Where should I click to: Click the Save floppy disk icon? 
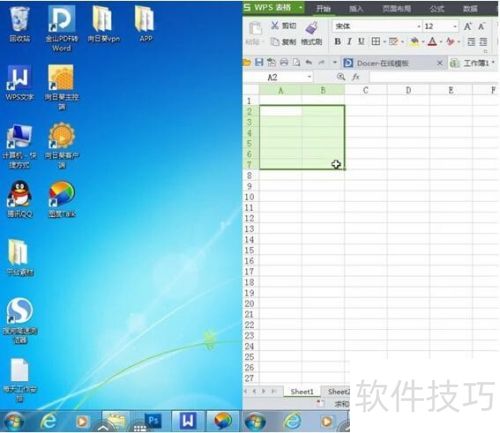pyautogui.click(x=259, y=62)
